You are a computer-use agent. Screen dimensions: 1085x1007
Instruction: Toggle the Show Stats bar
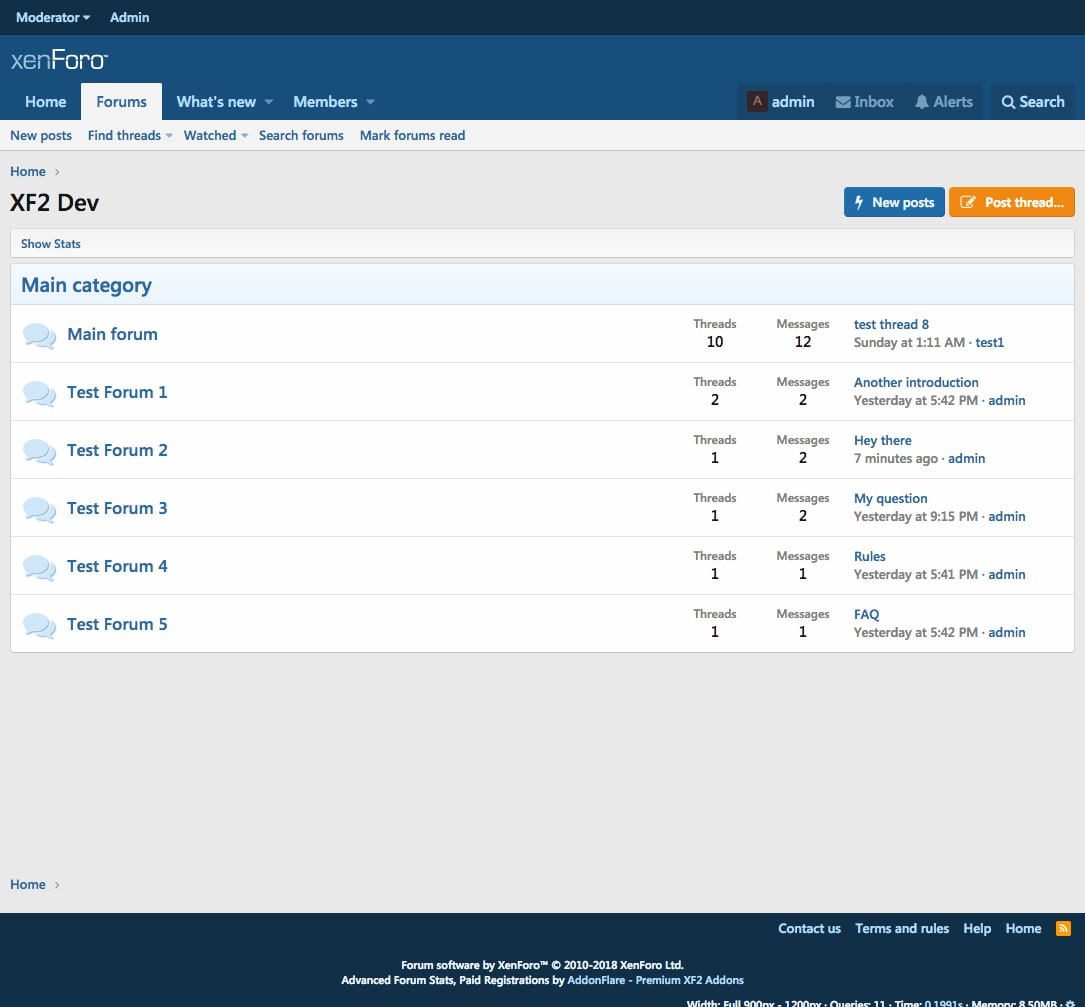(x=51, y=244)
